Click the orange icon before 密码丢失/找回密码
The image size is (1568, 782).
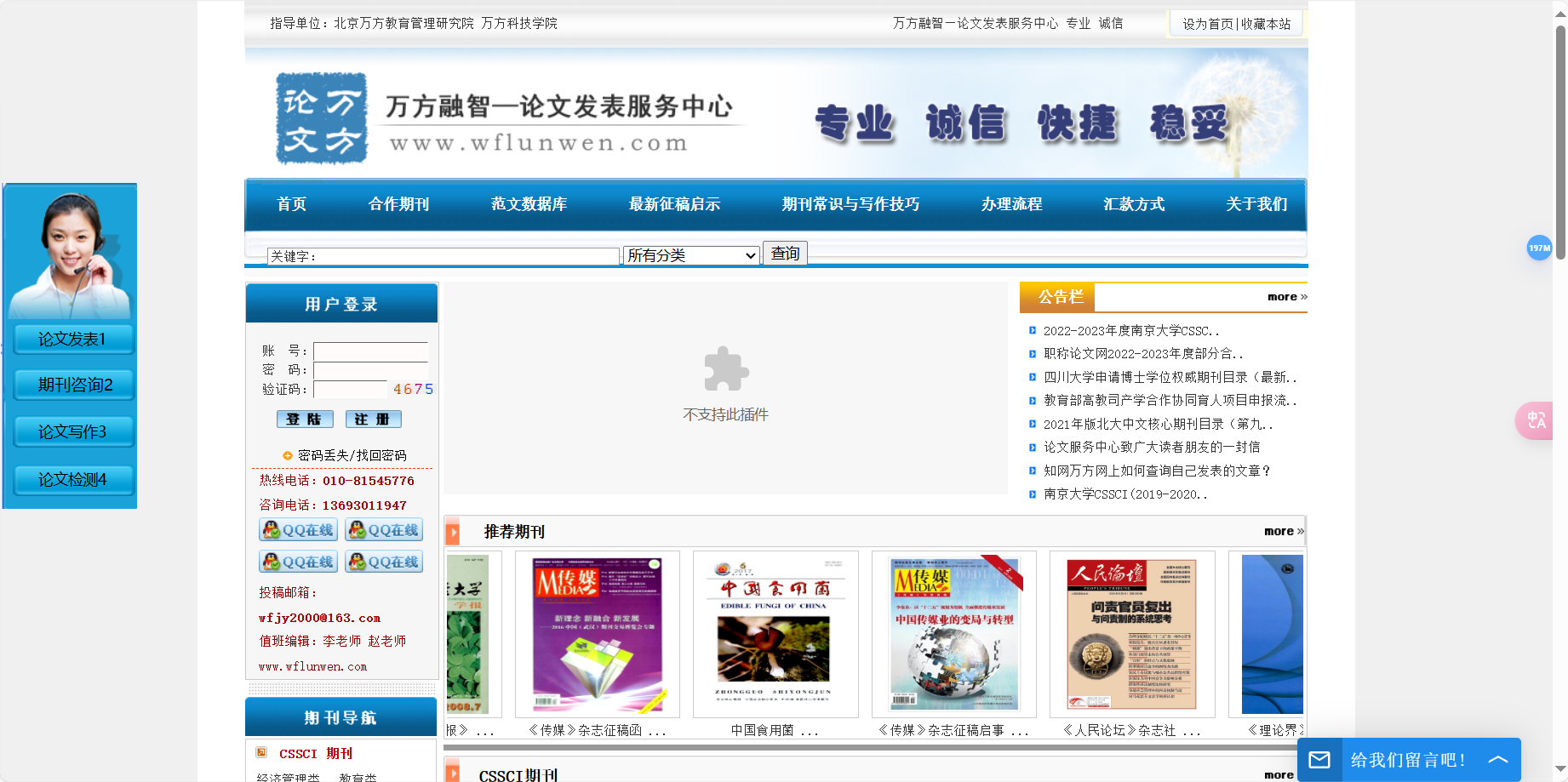point(287,454)
